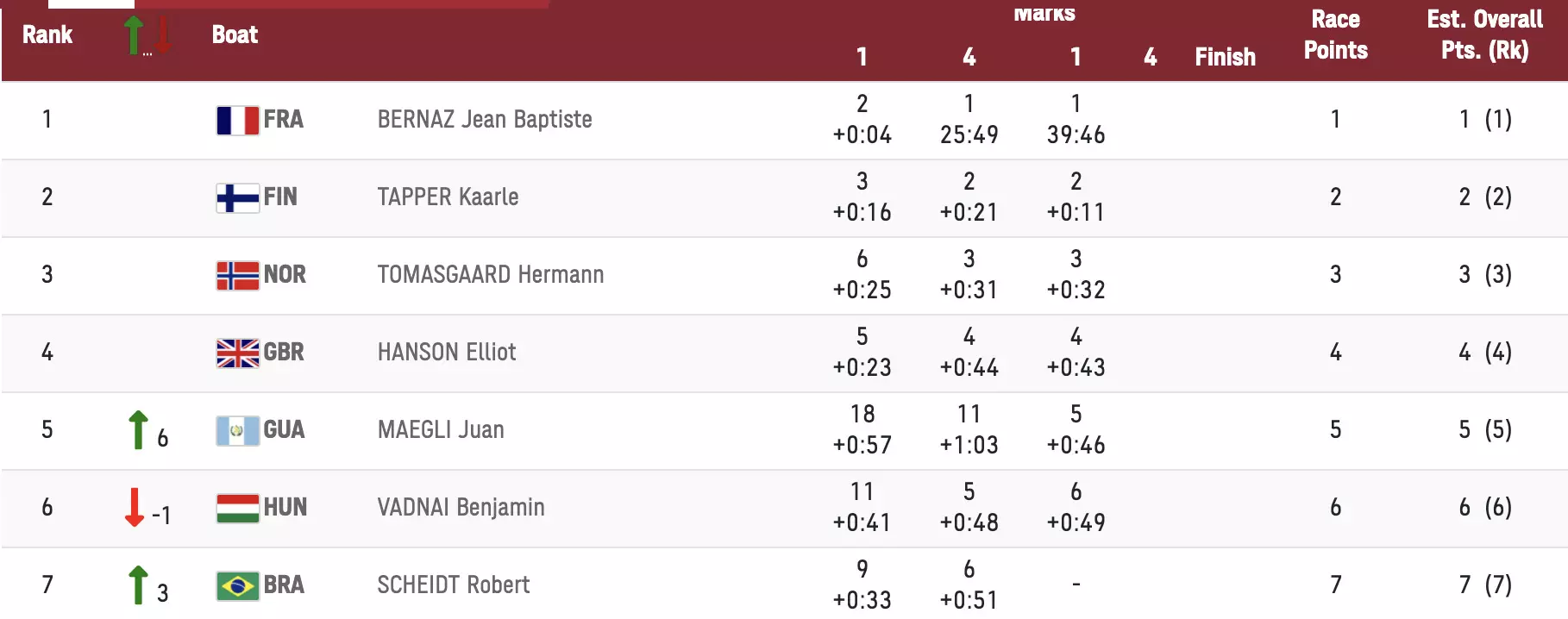Open TAPPER Kaarle's athlete link
Image resolution: width=1568 pixels, height=619 pixels.
(x=448, y=197)
